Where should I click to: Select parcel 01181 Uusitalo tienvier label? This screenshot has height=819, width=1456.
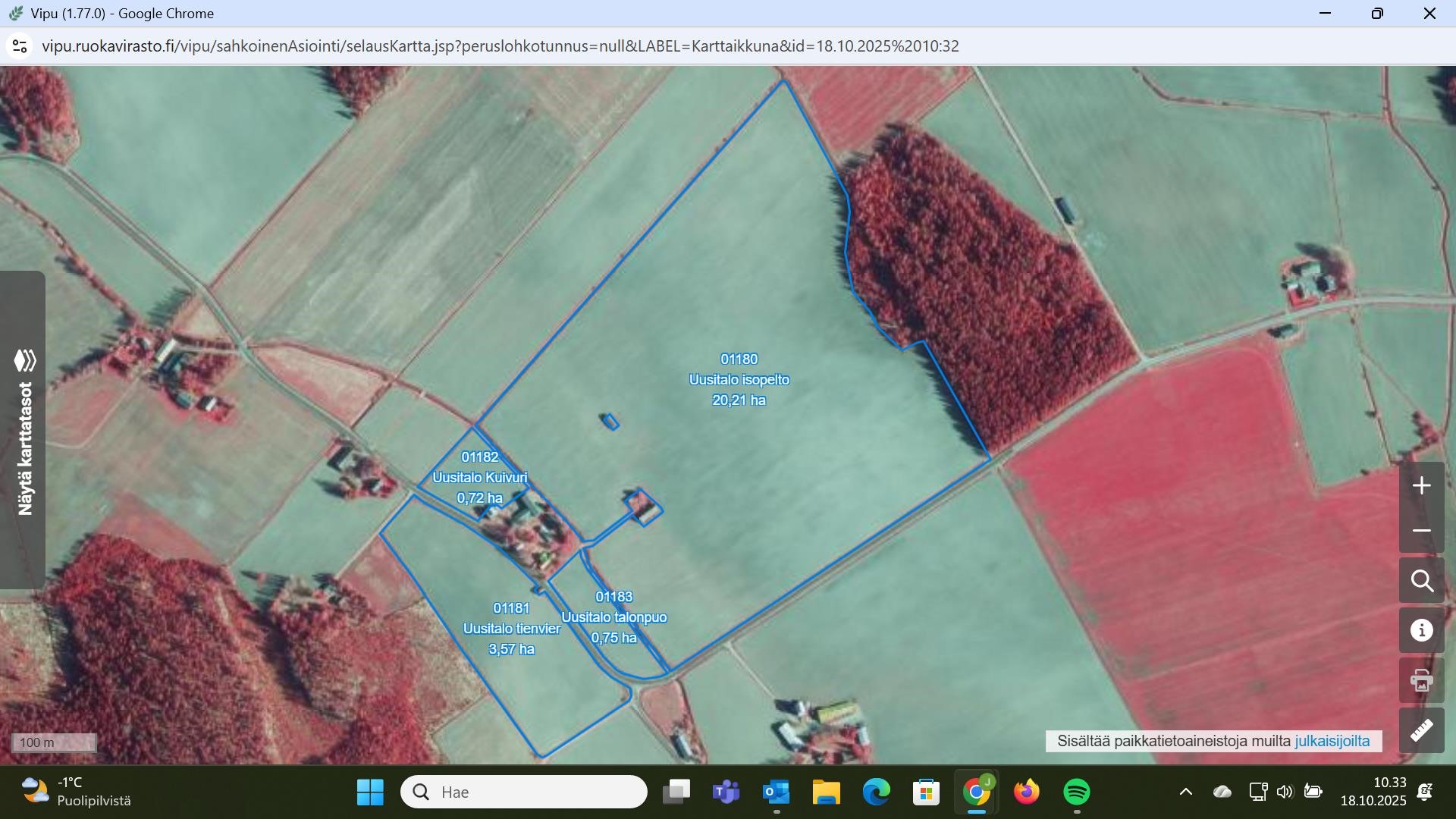tap(512, 629)
